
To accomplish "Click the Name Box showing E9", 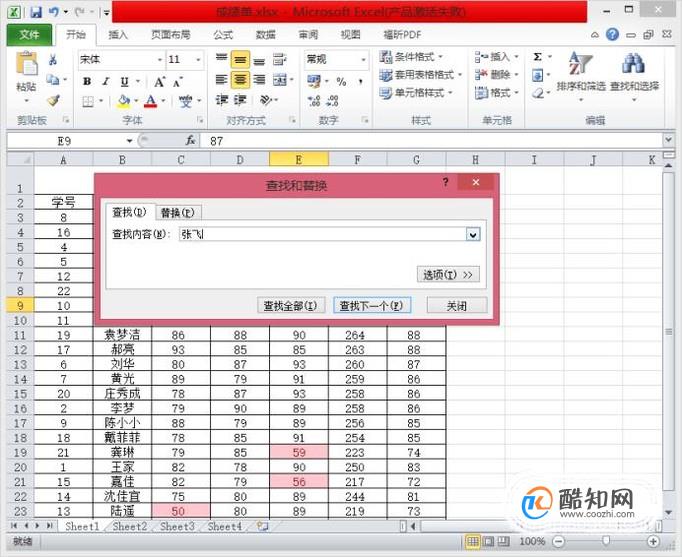I will pyautogui.click(x=64, y=141).
